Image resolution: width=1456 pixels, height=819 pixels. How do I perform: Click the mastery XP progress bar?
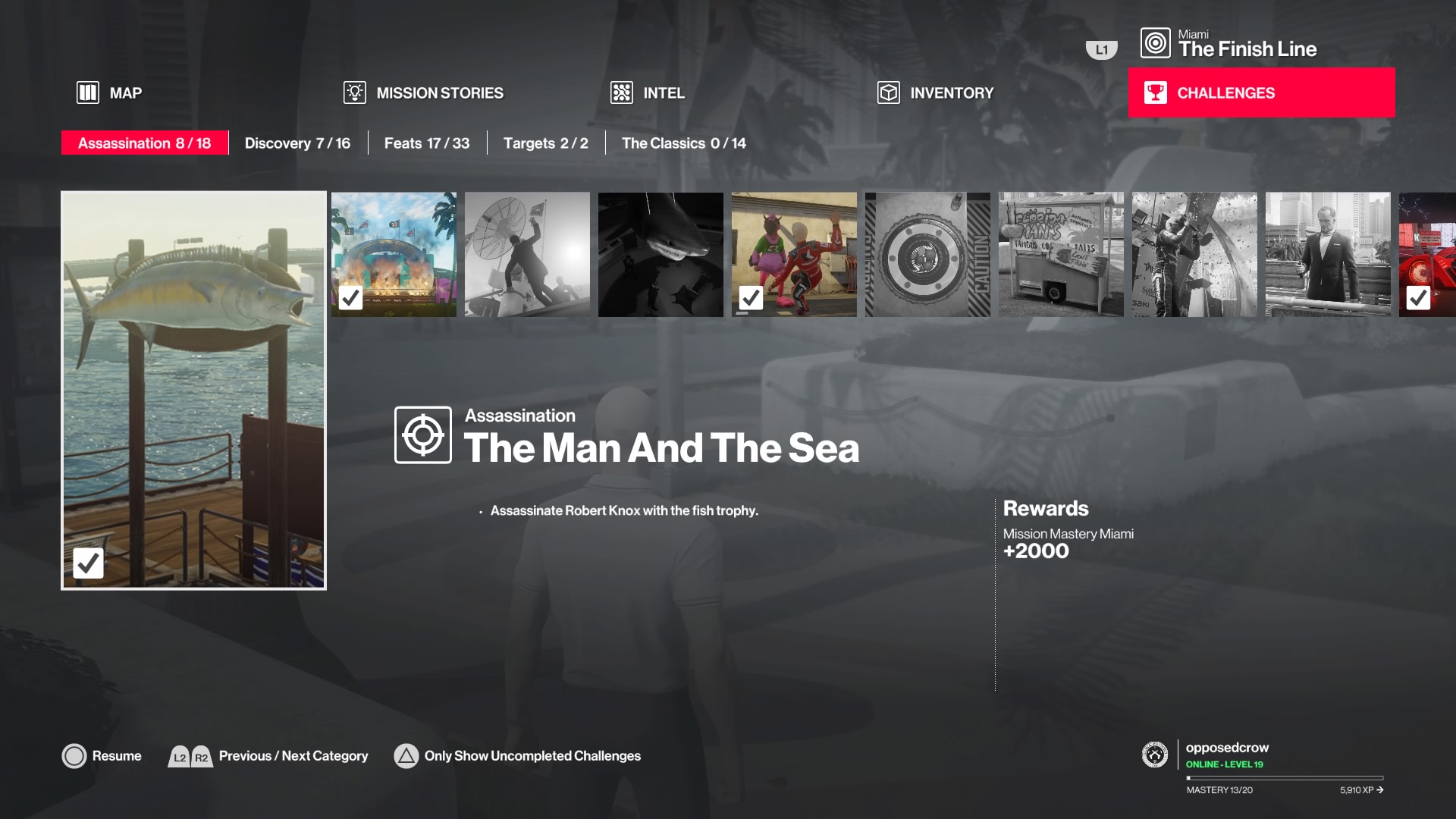tap(1285, 778)
